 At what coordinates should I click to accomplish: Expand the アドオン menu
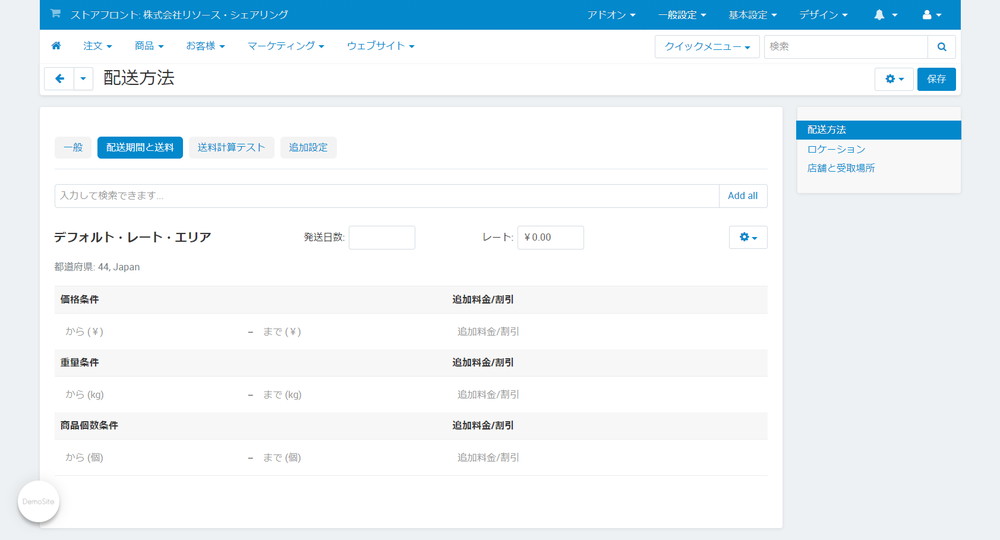click(x=611, y=15)
